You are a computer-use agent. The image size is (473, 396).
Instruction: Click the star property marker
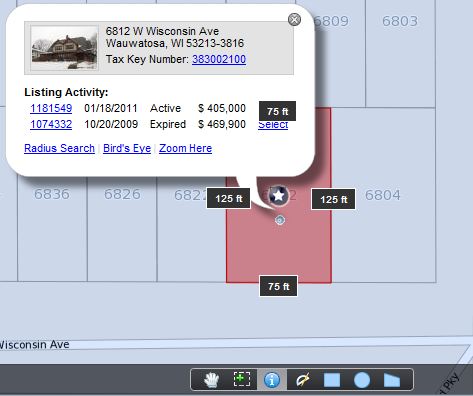click(x=278, y=195)
